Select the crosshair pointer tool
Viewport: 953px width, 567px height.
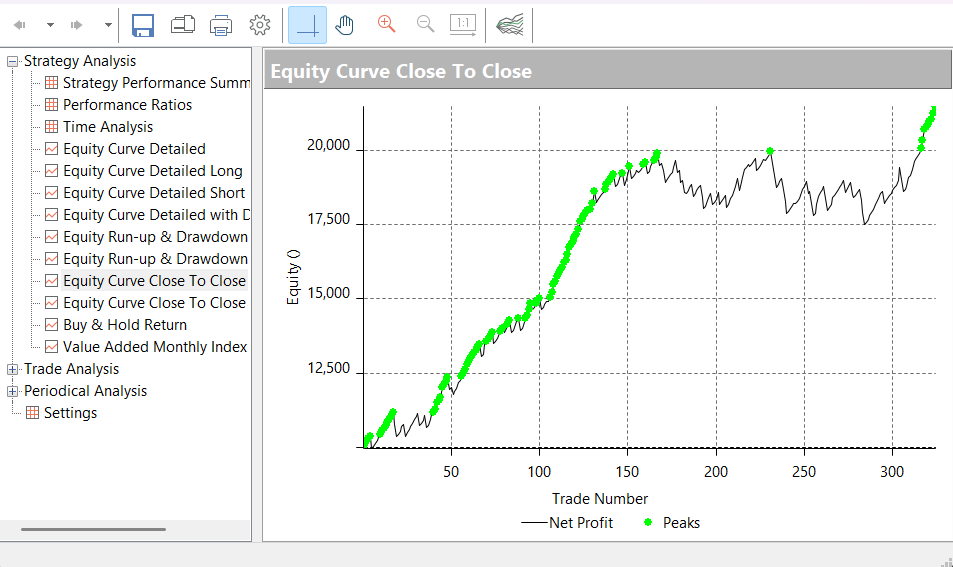[x=308, y=26]
